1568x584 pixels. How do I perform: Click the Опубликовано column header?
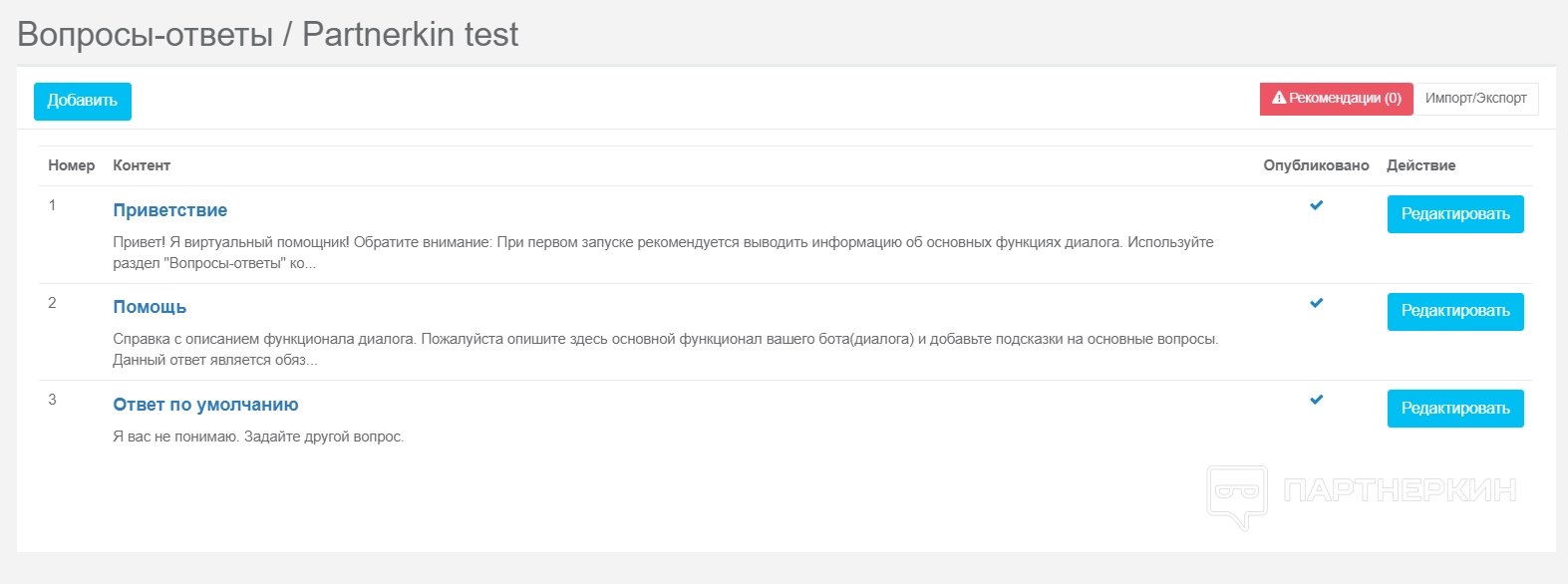coord(1316,165)
